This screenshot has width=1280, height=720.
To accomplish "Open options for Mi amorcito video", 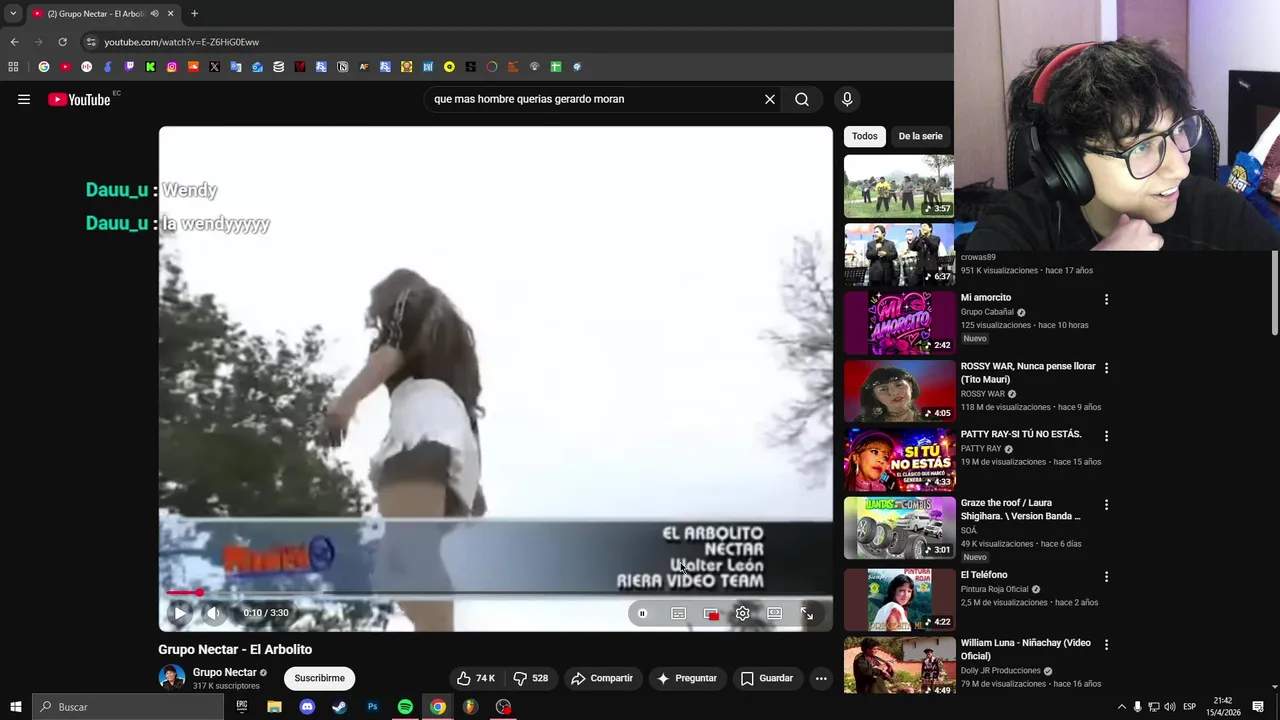I will click(x=1106, y=299).
